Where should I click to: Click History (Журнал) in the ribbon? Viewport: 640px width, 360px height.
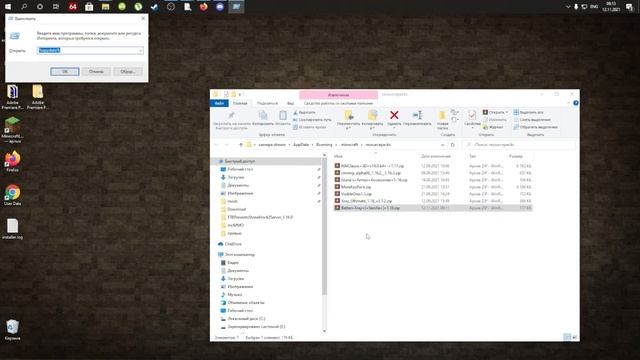click(493, 127)
